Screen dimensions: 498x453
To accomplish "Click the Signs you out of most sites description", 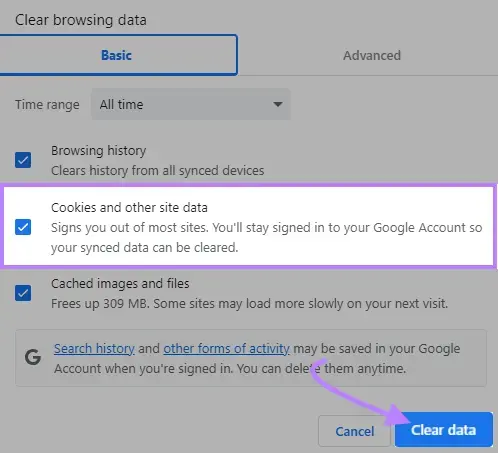I will tap(267, 238).
